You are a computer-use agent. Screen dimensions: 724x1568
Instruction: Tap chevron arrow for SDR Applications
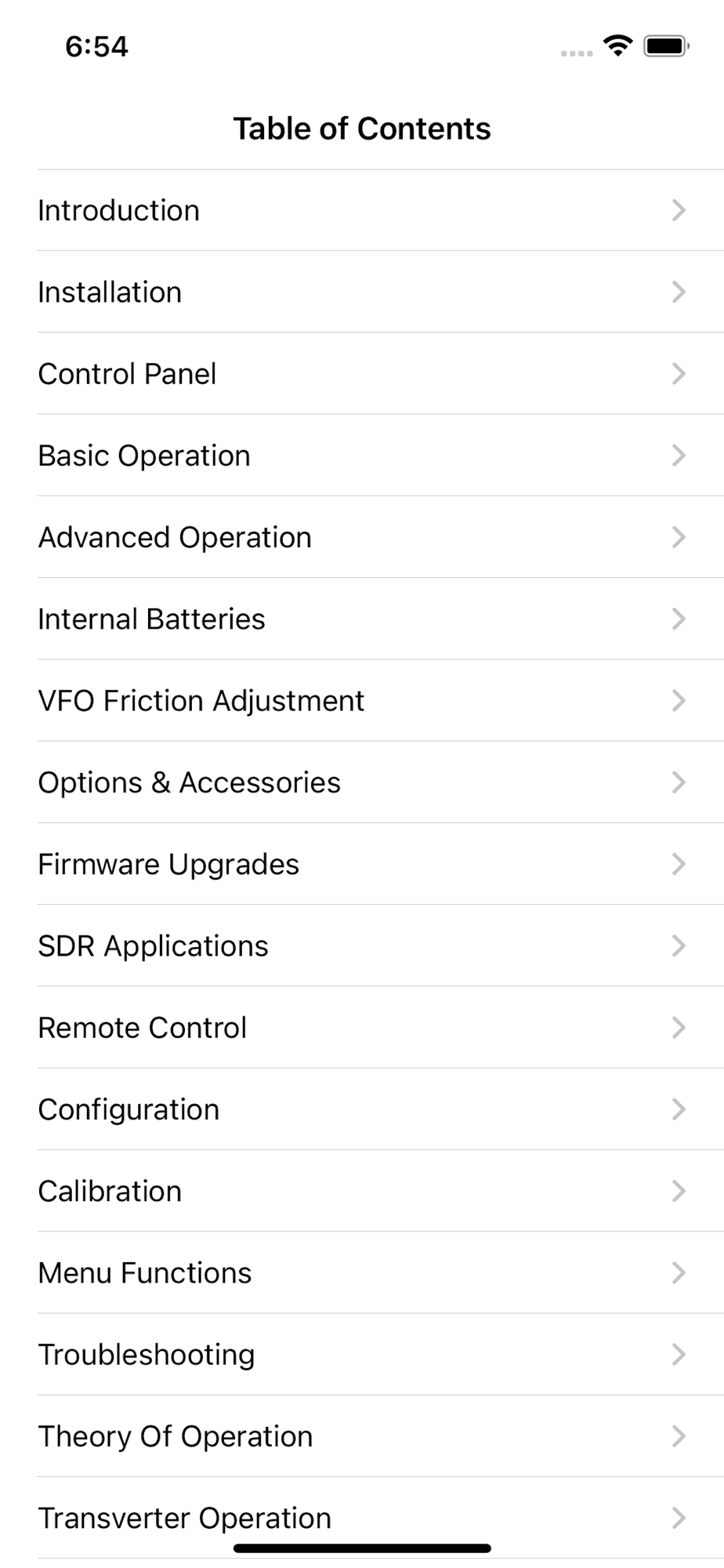pyautogui.click(x=679, y=946)
